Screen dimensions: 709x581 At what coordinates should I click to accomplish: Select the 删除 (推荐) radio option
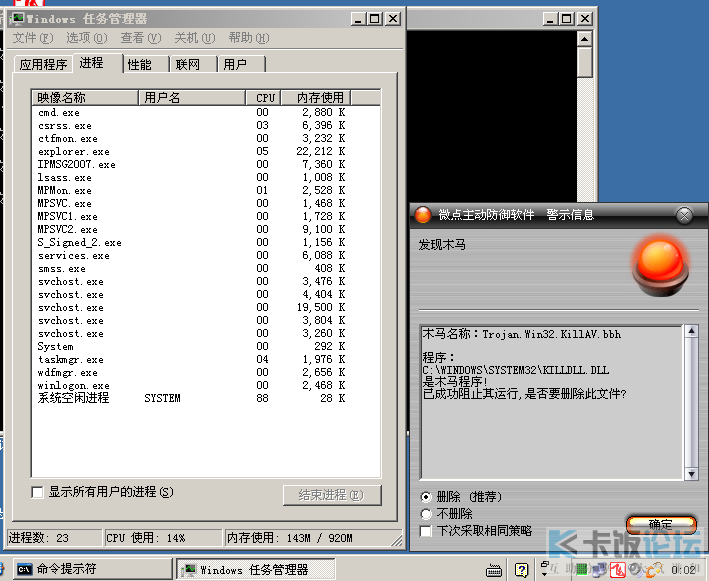pyautogui.click(x=426, y=497)
